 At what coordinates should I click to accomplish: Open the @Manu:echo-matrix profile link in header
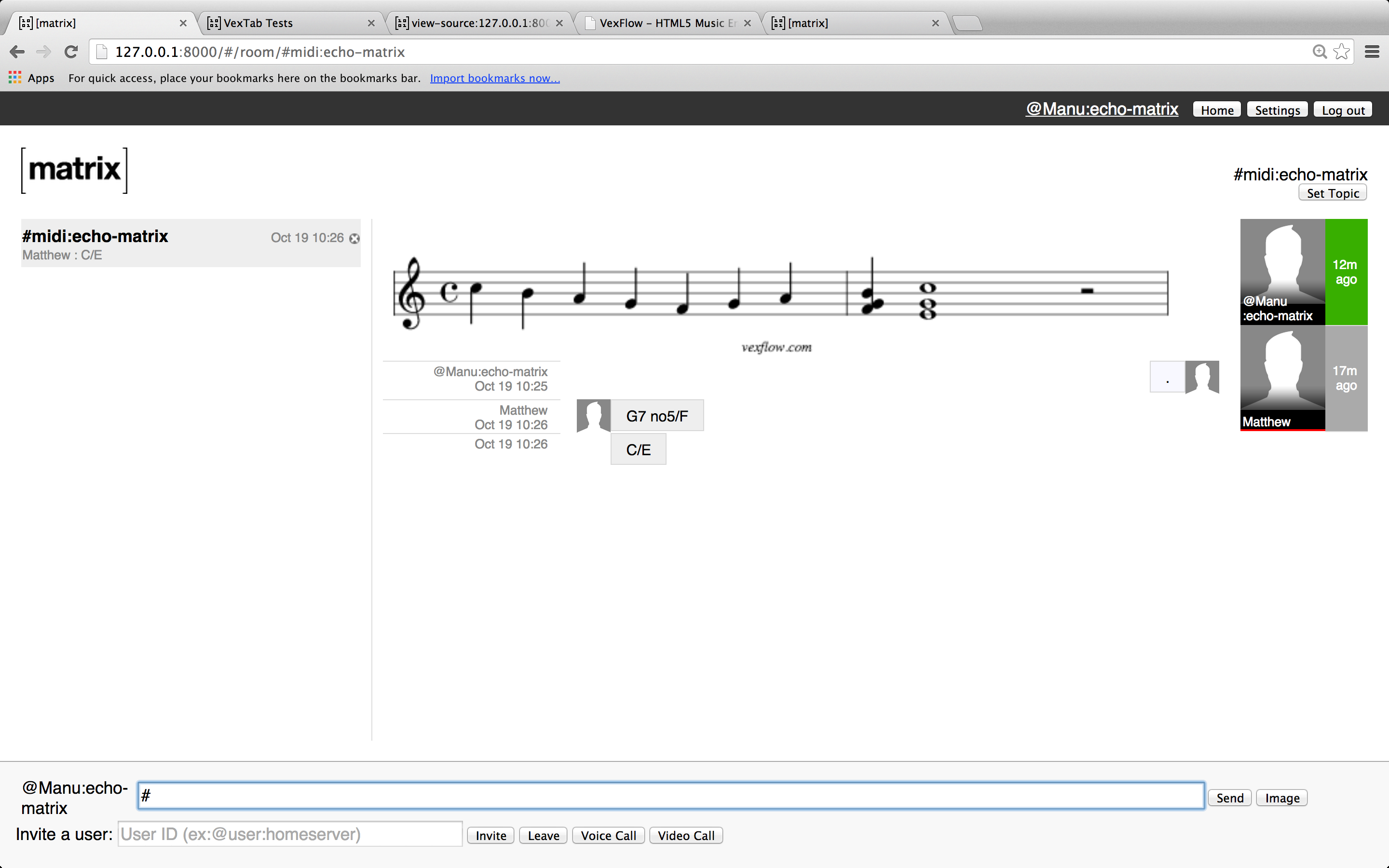[1102, 109]
